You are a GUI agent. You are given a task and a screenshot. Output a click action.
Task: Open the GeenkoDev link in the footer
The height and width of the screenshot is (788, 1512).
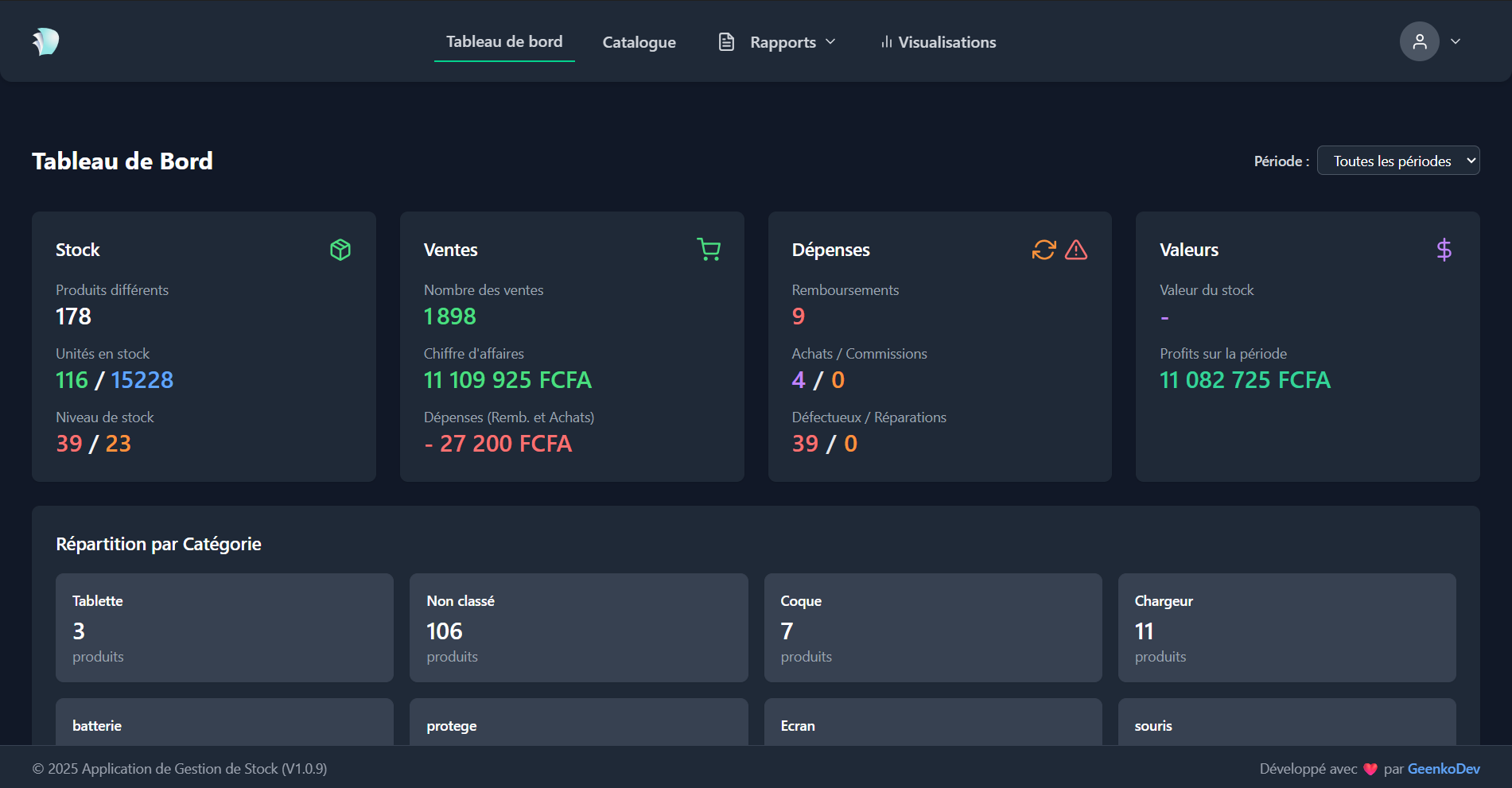pyautogui.click(x=1443, y=769)
